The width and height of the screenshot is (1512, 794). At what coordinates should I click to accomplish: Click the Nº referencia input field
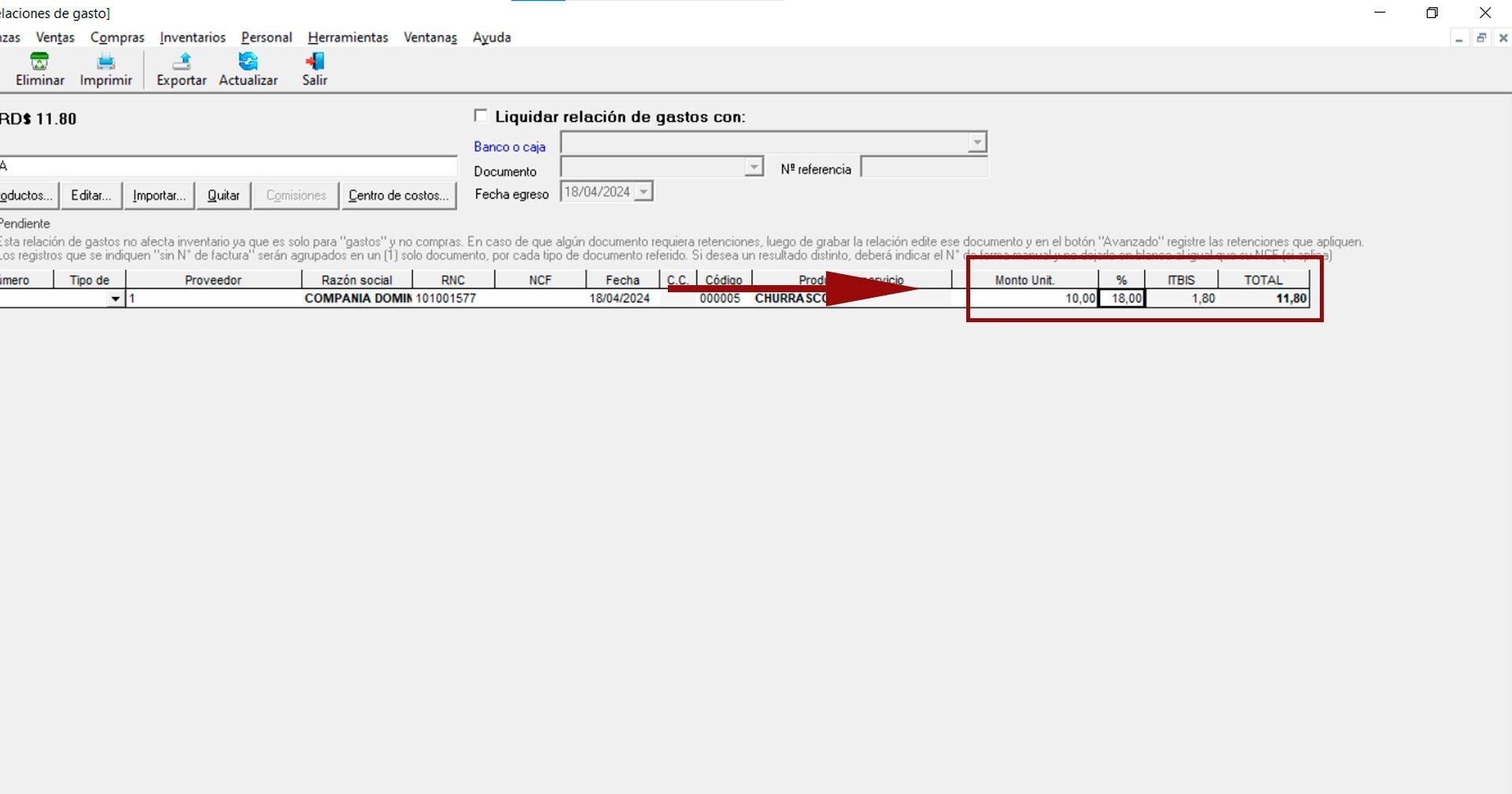pos(924,167)
